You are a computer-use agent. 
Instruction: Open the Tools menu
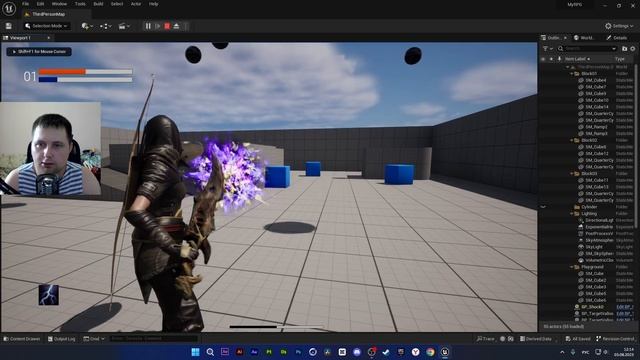(x=80, y=4)
